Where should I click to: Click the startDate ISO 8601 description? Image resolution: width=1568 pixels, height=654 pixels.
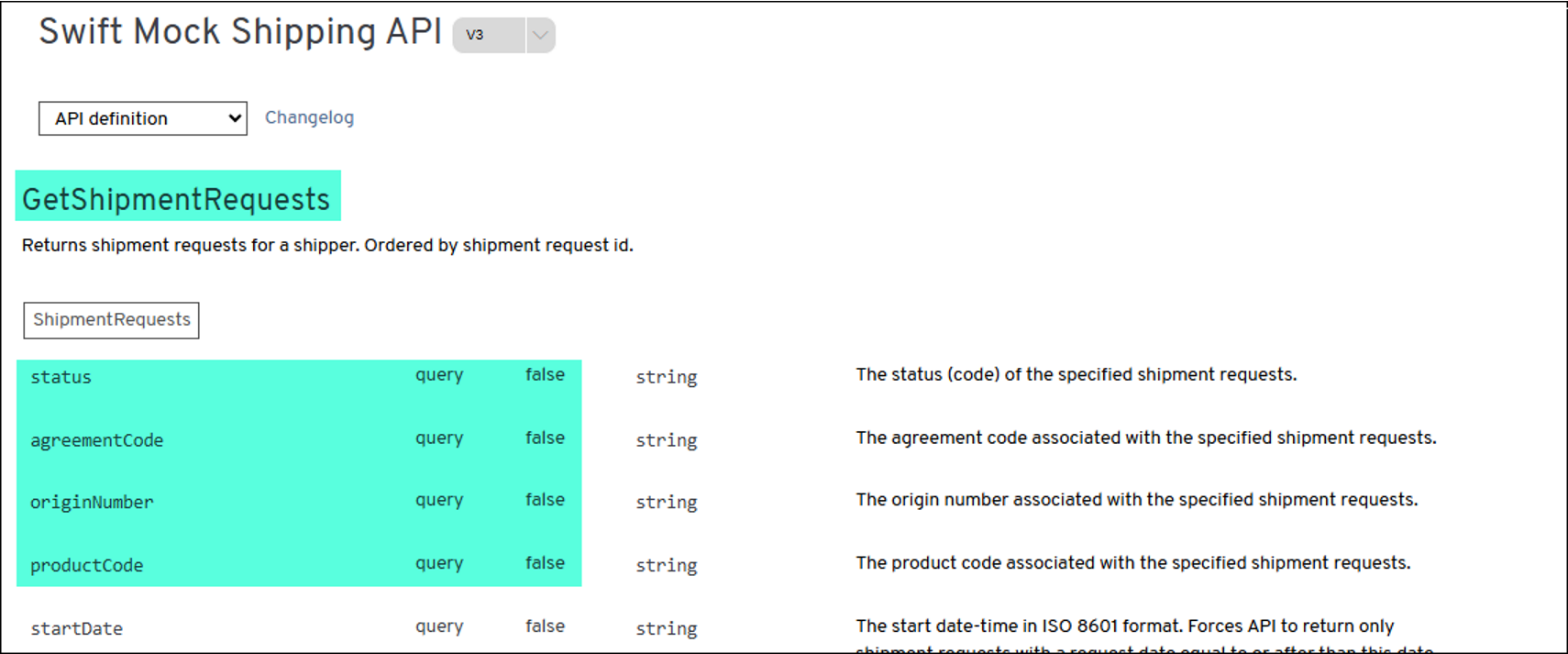coord(1124,626)
